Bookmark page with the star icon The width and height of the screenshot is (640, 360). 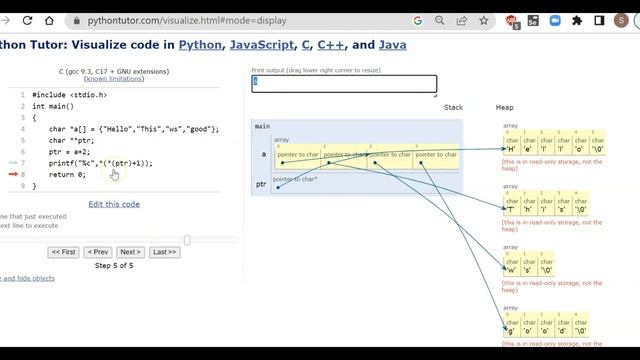(484, 20)
